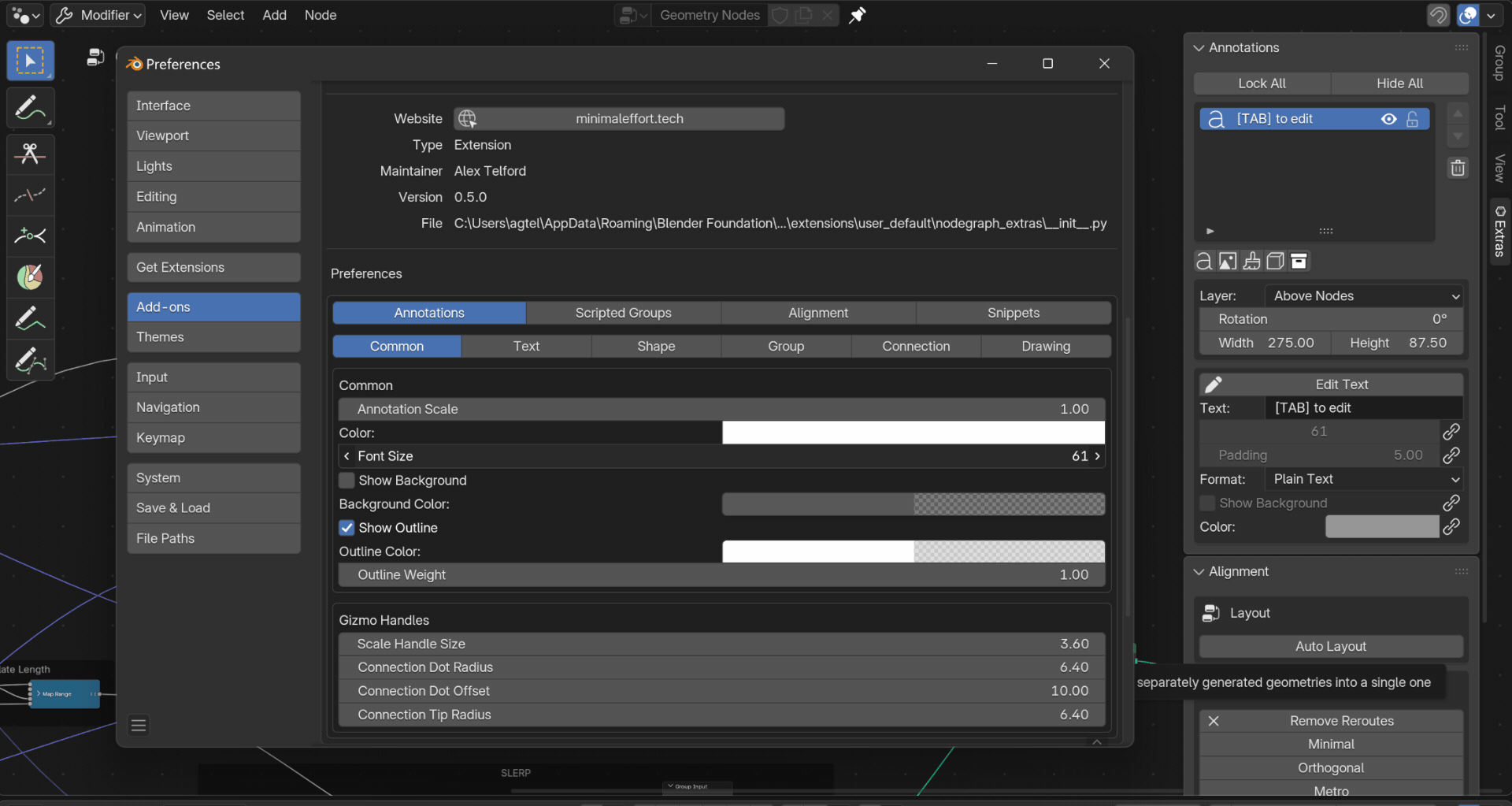This screenshot has height=806, width=1512.
Task: Click the Lock All button
Action: pos(1262,83)
